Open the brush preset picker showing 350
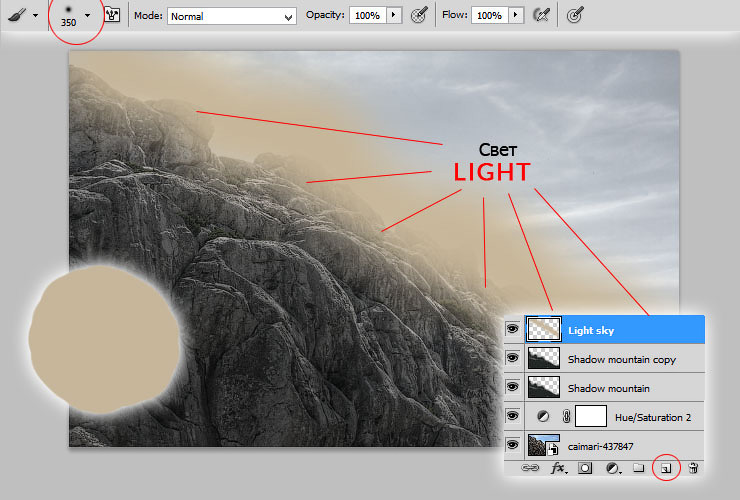The width and height of the screenshot is (740, 500). coord(87,16)
